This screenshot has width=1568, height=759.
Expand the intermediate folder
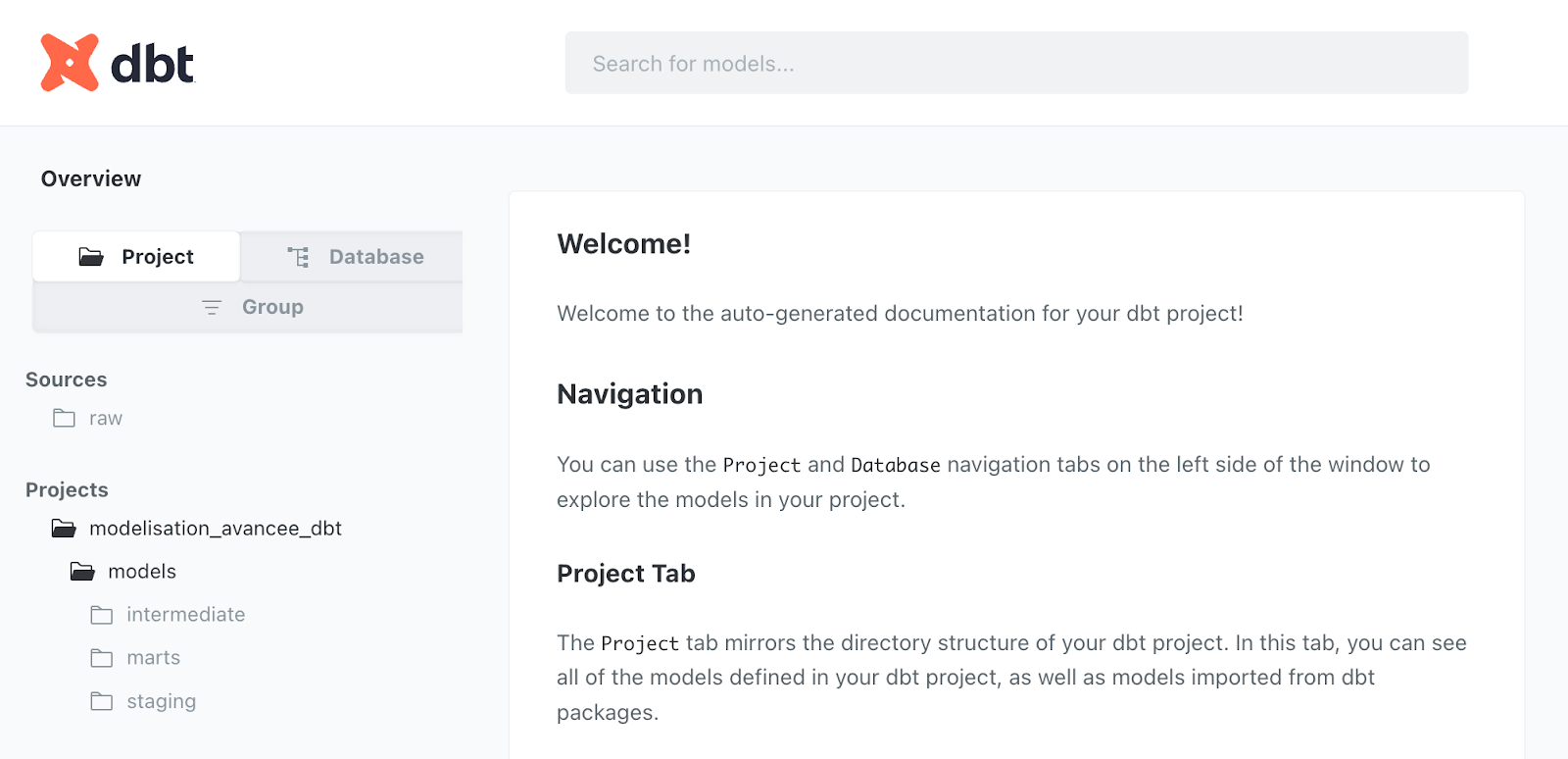[x=186, y=615]
